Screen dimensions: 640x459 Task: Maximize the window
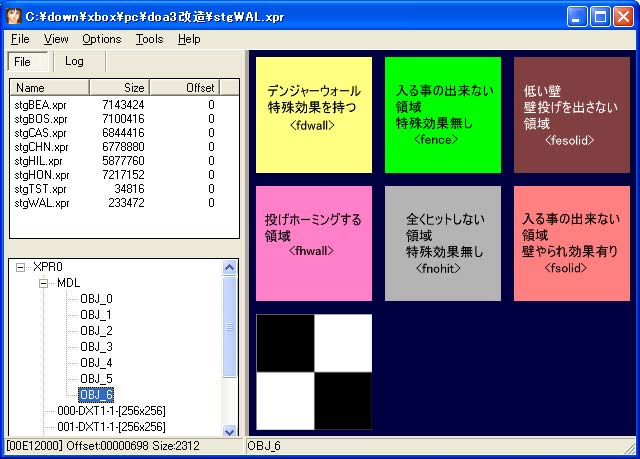[600, 17]
